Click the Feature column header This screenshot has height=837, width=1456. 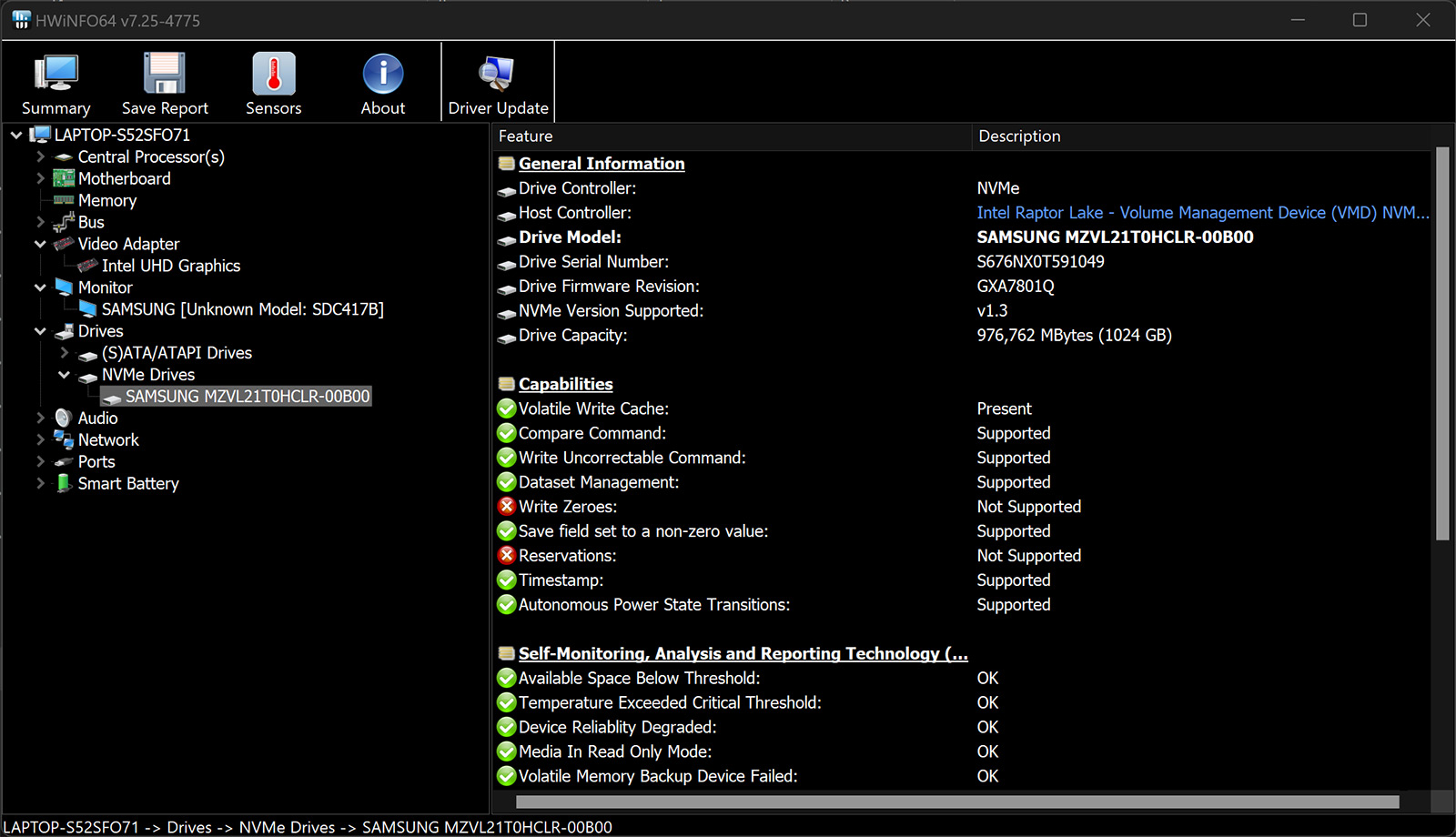[x=732, y=136]
